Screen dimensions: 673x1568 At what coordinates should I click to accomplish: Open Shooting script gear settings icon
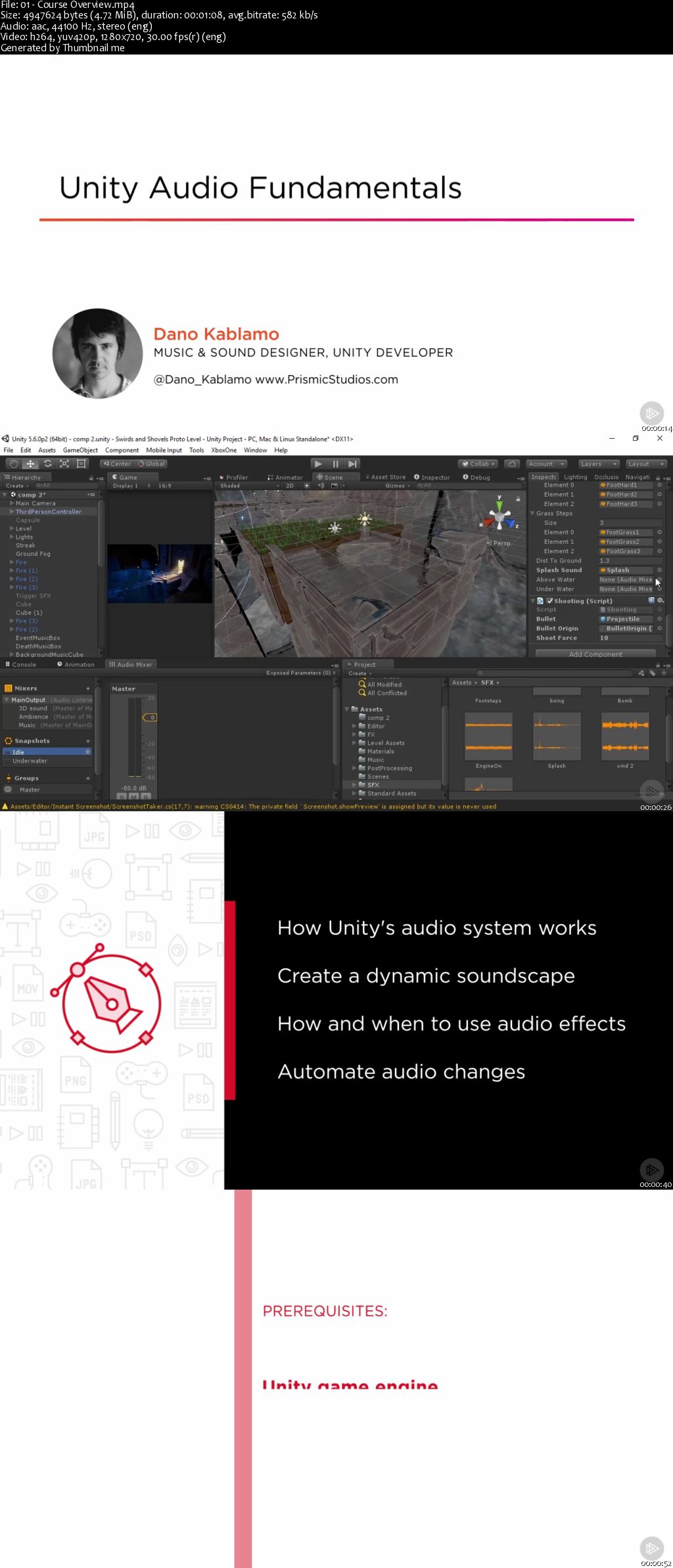pyautogui.click(x=661, y=601)
